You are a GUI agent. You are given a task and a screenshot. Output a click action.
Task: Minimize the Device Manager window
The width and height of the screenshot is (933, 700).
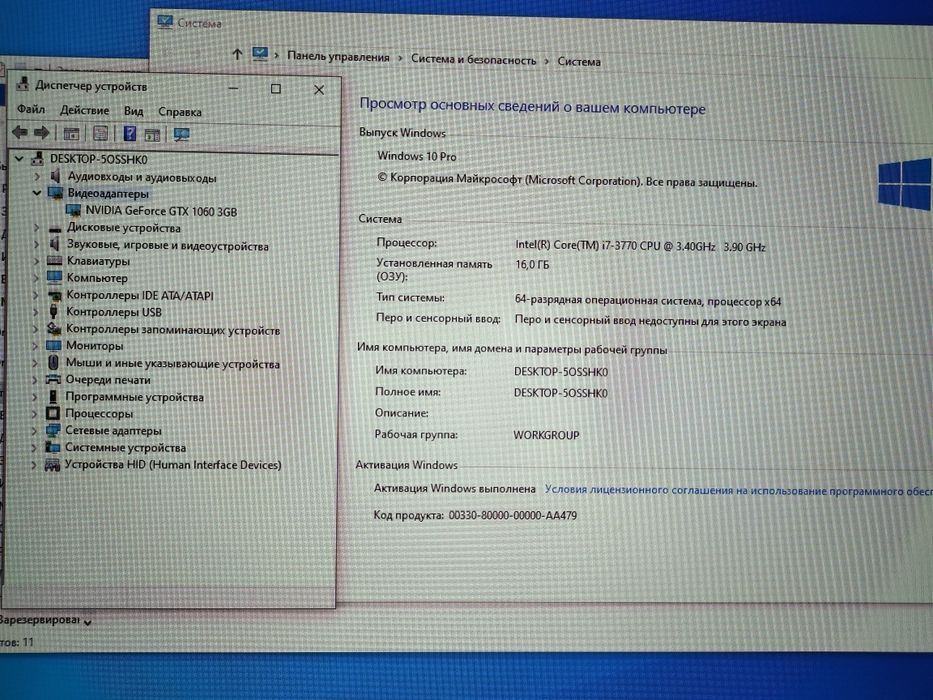pos(233,88)
